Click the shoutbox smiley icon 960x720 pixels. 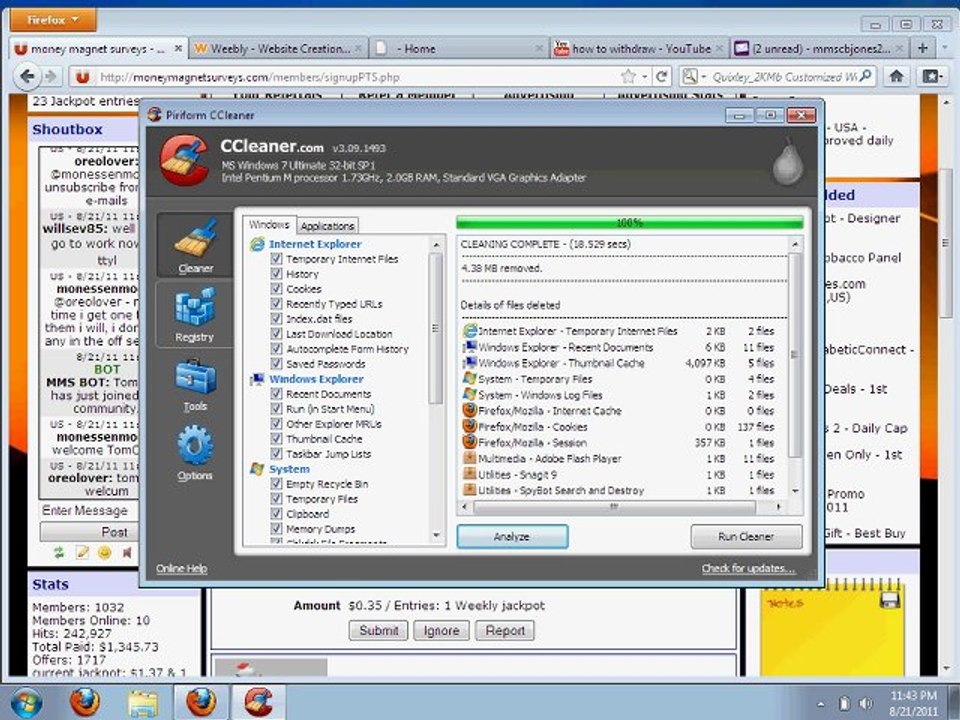click(105, 553)
